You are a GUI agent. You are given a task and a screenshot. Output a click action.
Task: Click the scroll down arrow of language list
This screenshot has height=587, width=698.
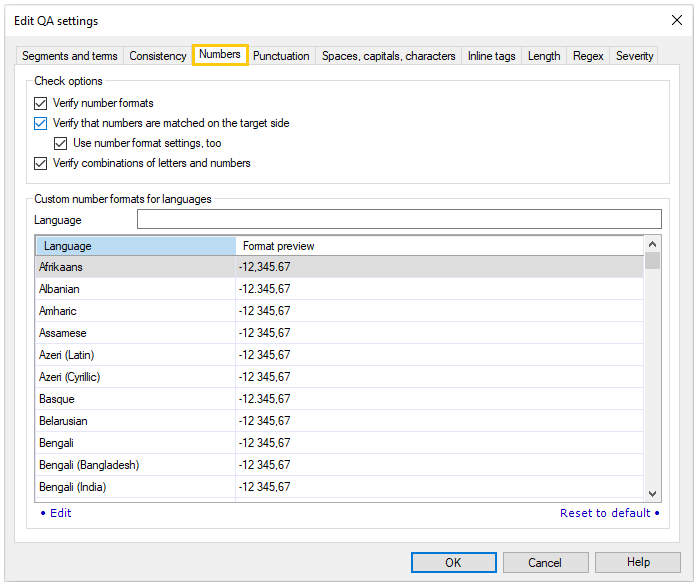(653, 494)
